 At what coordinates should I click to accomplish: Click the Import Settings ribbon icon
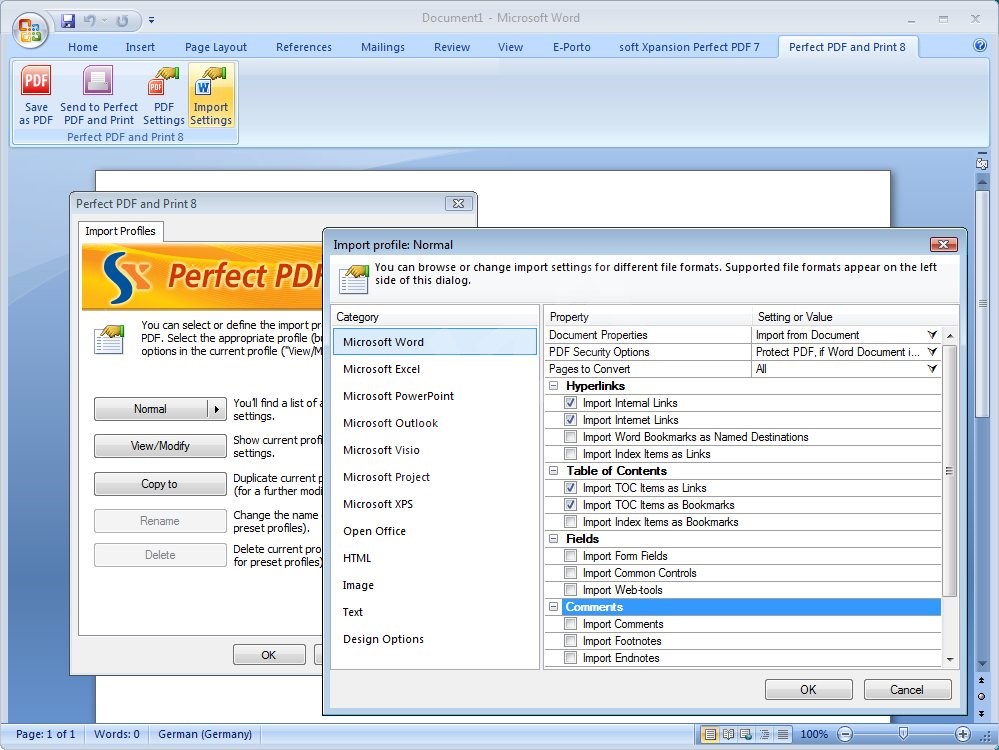(211, 96)
